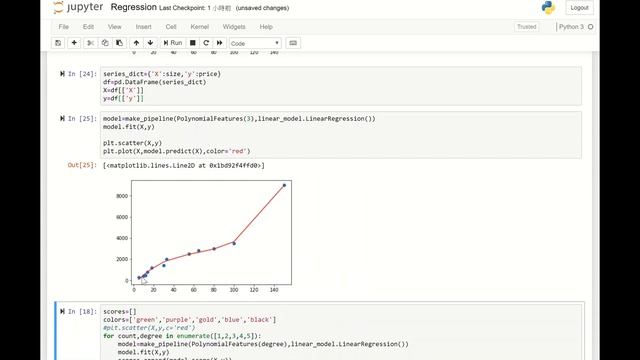Click the plt.scatter(X,y) line in In [25]

pos(132,143)
